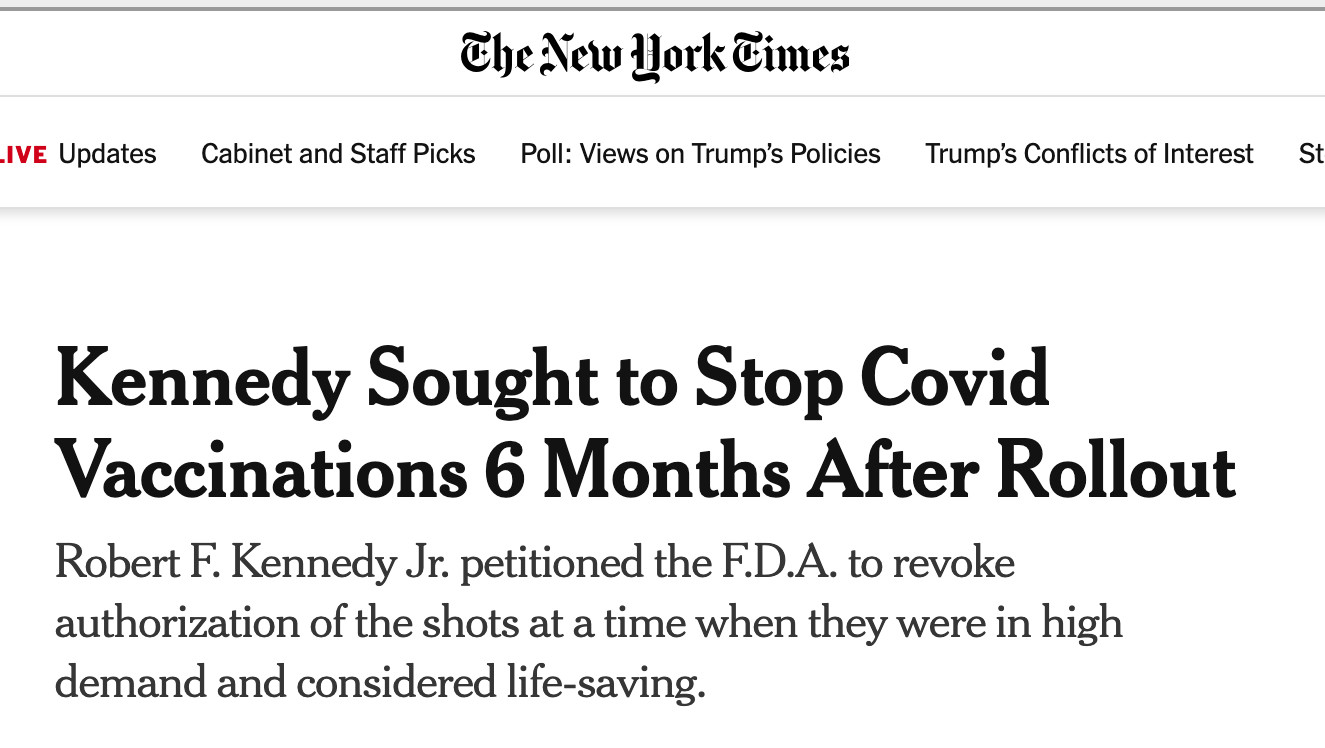1325x748 pixels.
Task: Click the red LIVE badge
Action: pyautogui.click(x=23, y=154)
